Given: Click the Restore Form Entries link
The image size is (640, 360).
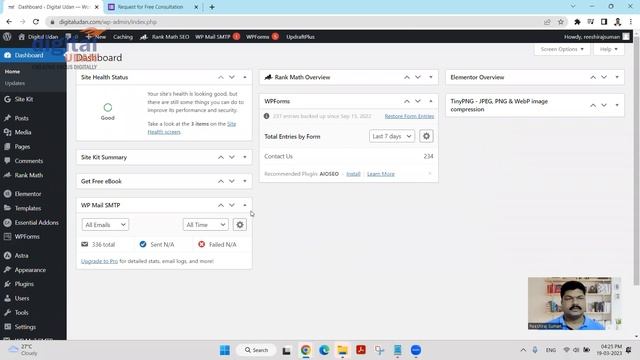Looking at the screenshot, I should pos(409,116).
